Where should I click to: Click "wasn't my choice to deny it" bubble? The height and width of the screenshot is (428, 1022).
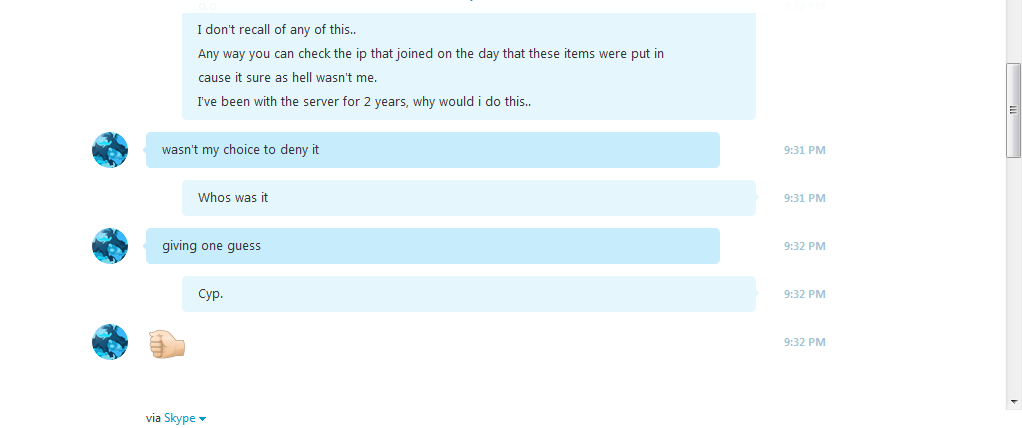433,150
